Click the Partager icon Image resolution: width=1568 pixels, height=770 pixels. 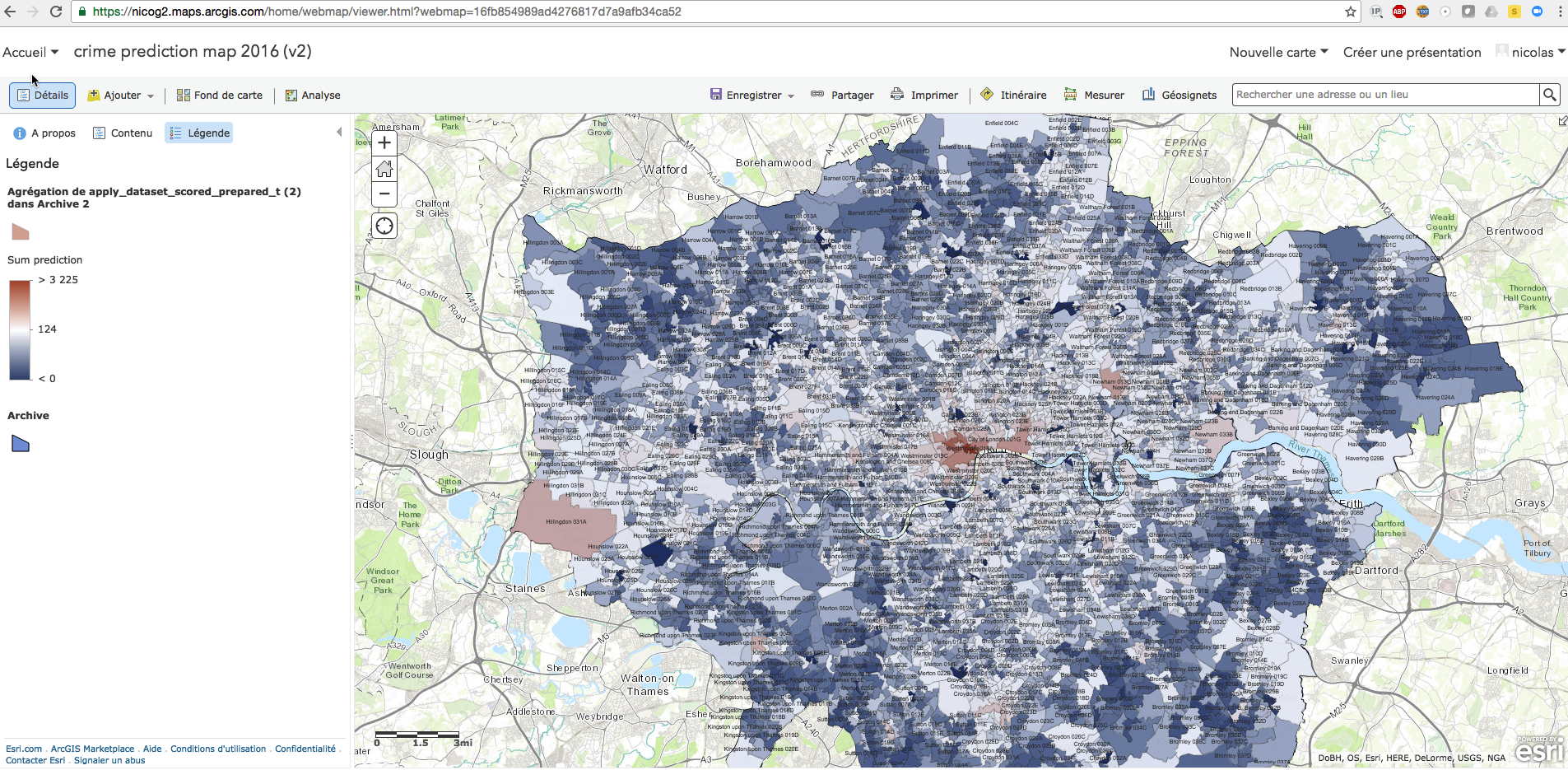[841, 95]
